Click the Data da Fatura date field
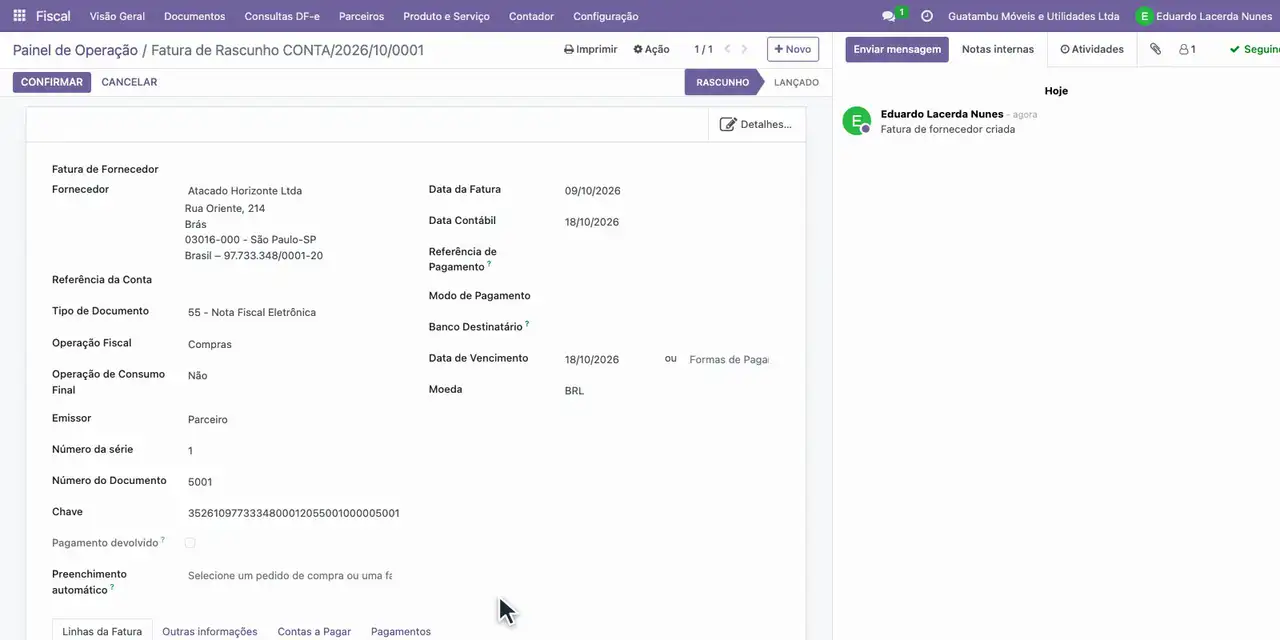The width and height of the screenshot is (1280, 640). click(666, 191)
